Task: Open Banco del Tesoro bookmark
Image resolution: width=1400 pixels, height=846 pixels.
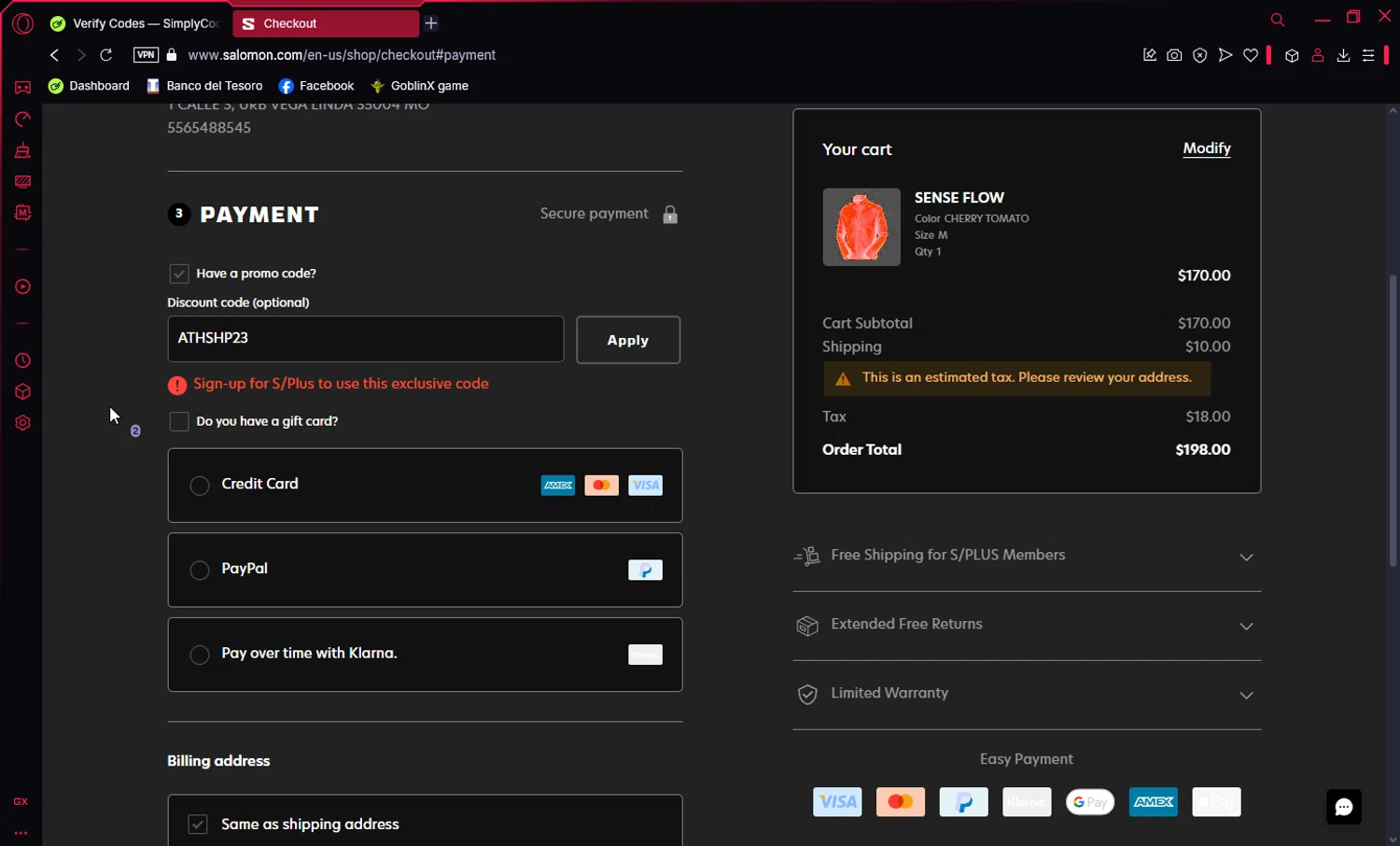Action: [204, 86]
